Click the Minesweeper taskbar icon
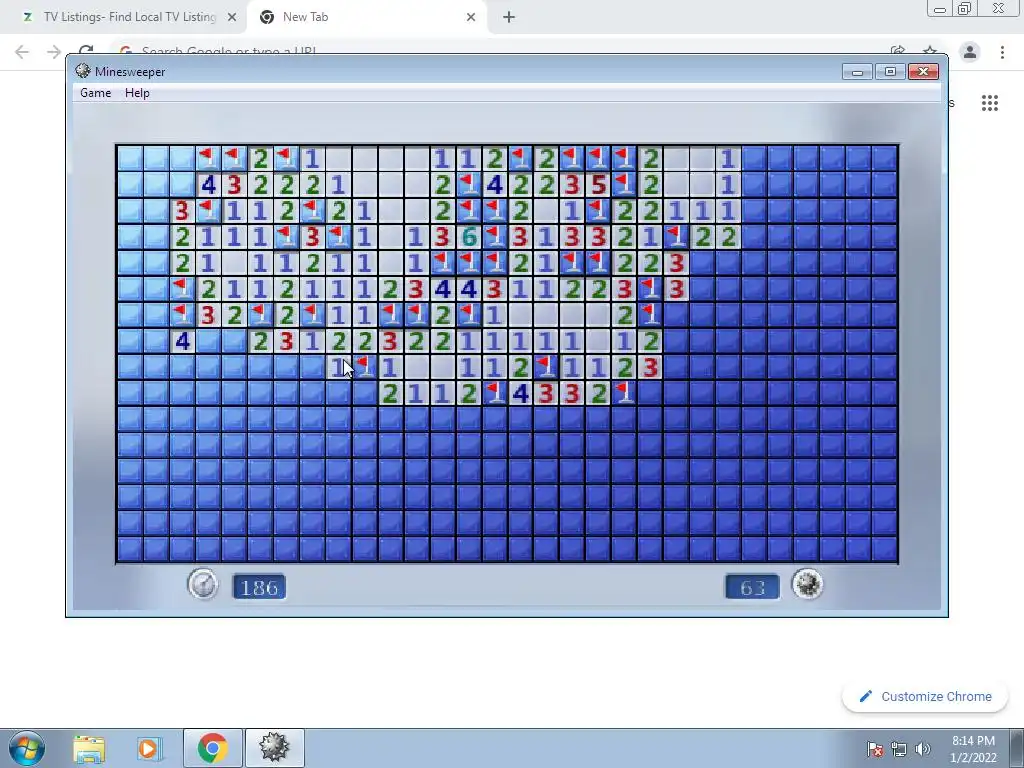The width and height of the screenshot is (1024, 768). pos(274,748)
